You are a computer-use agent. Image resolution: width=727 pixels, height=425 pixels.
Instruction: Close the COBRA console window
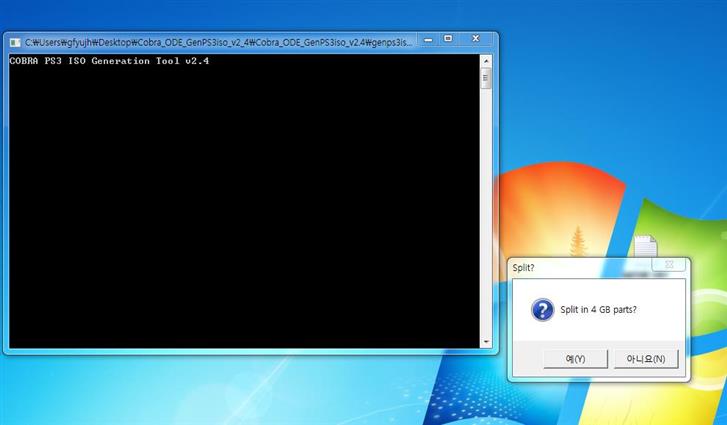tap(475, 40)
